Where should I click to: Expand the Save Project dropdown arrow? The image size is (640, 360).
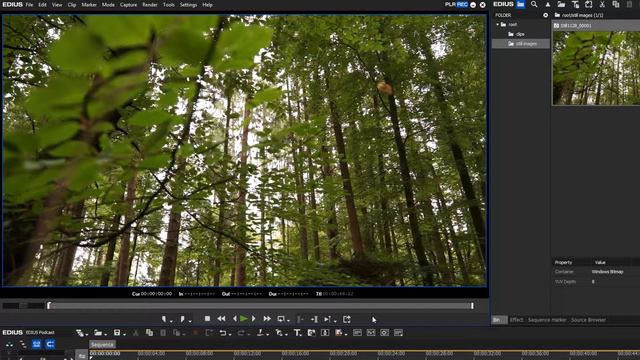124,334
